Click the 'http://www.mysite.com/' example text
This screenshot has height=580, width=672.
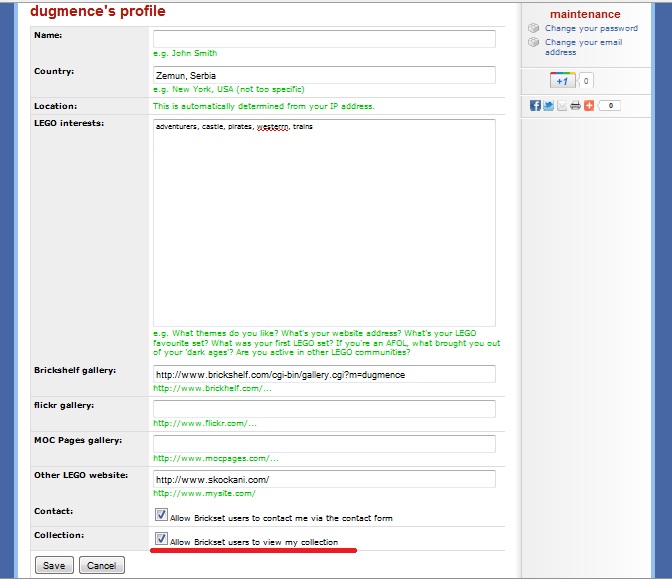204,493
